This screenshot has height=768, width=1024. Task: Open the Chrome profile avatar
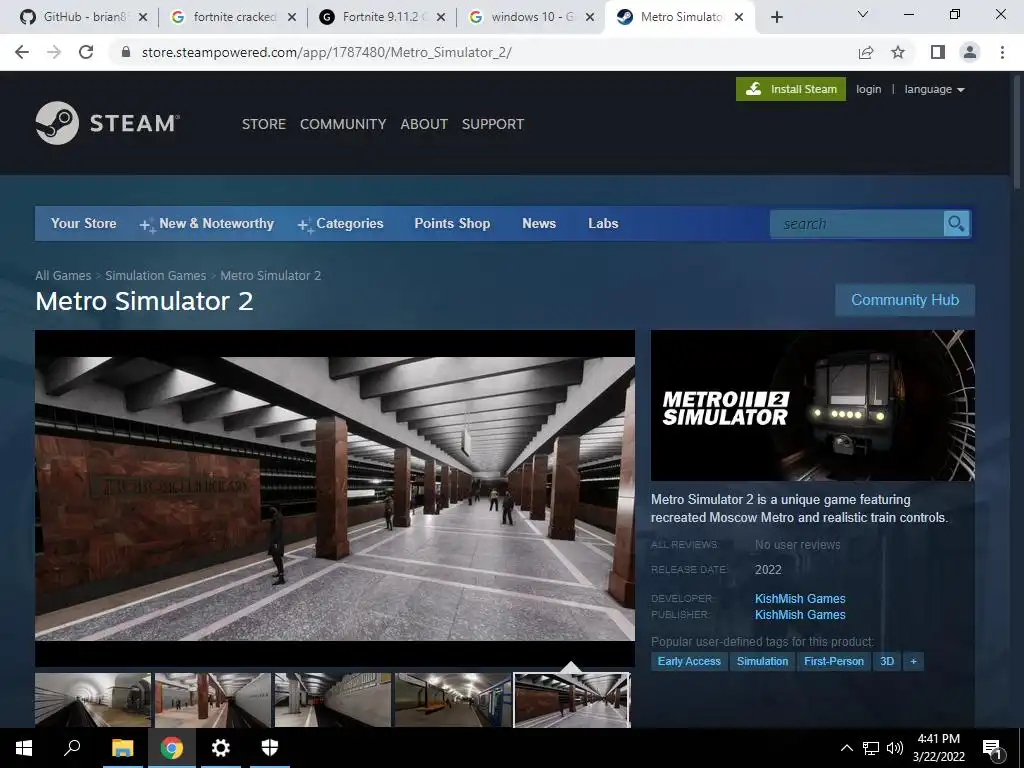point(970,52)
